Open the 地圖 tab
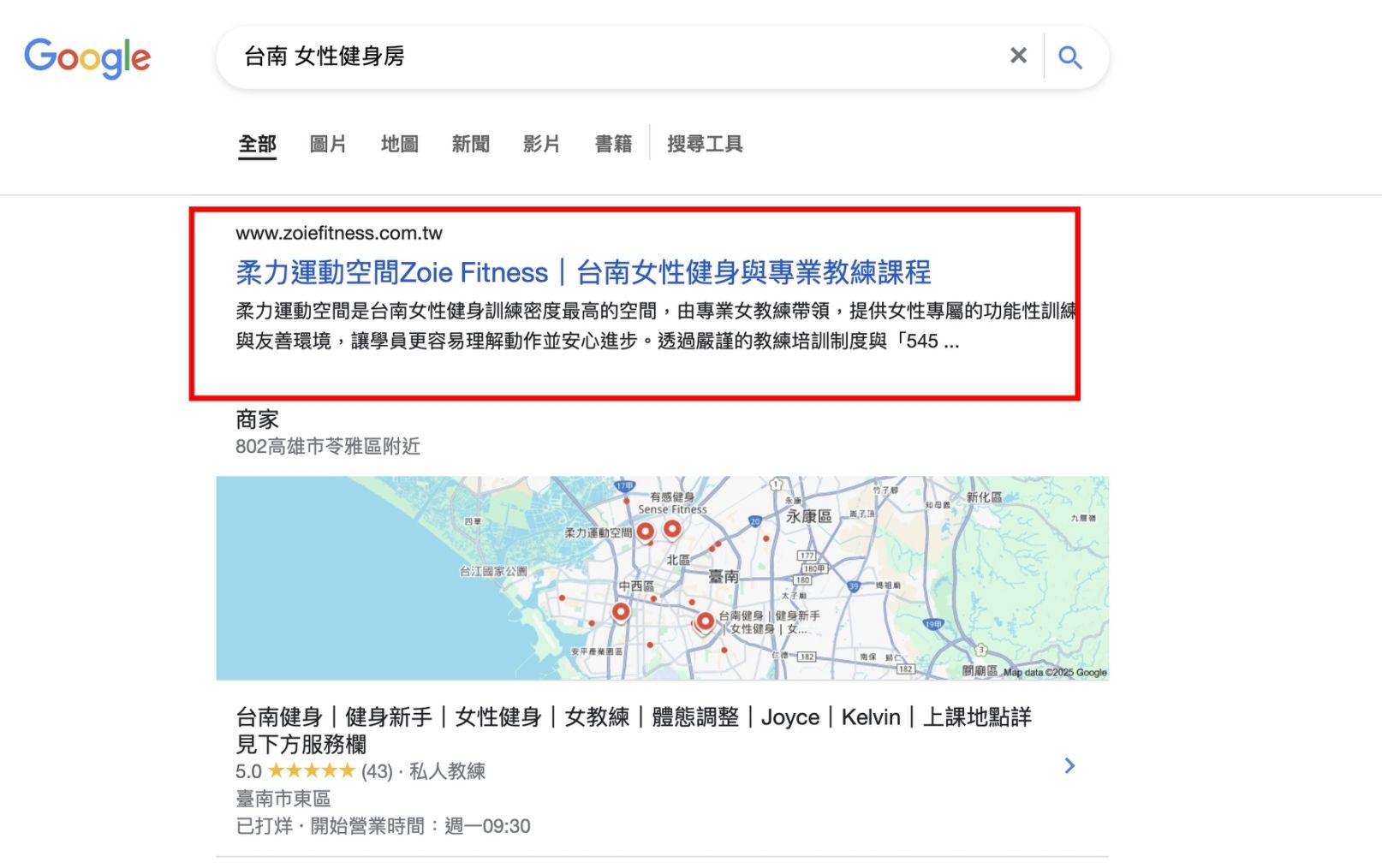Screen dimensions: 1382x868 [x=400, y=144]
